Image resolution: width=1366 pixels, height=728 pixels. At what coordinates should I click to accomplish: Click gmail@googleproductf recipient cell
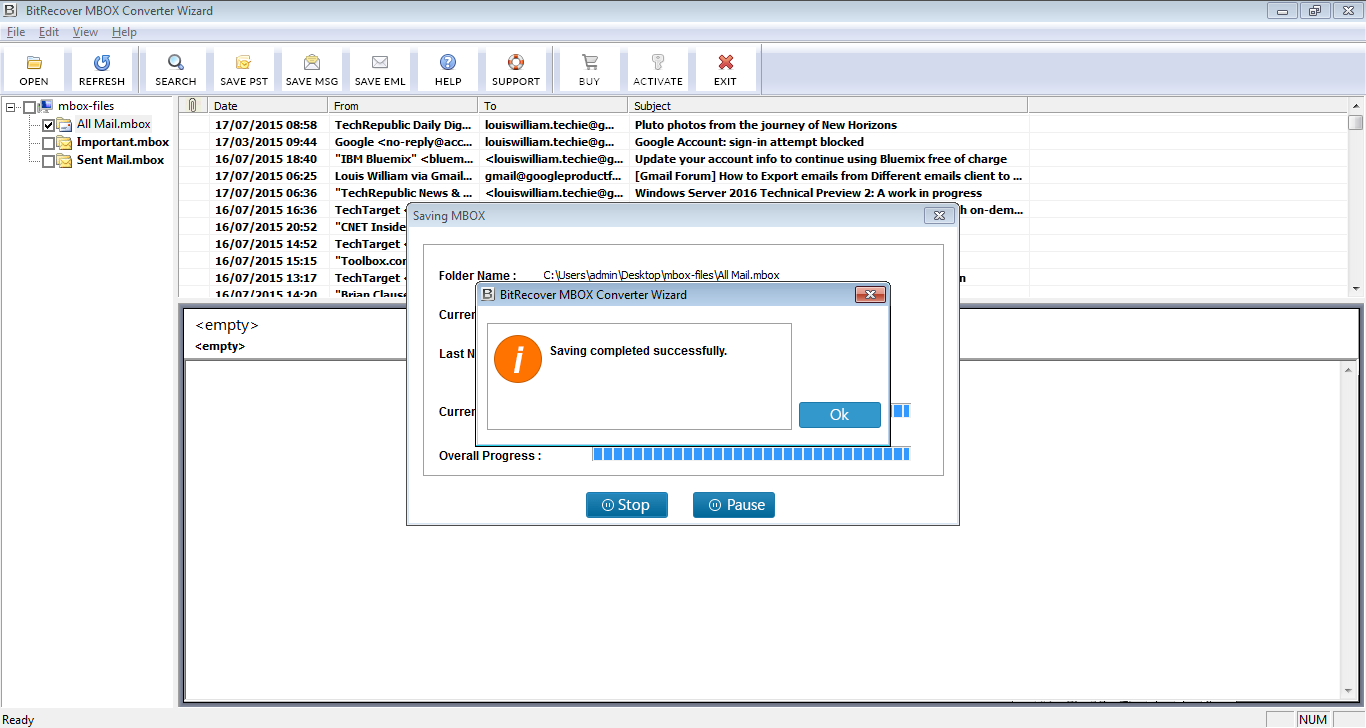[x=553, y=176]
